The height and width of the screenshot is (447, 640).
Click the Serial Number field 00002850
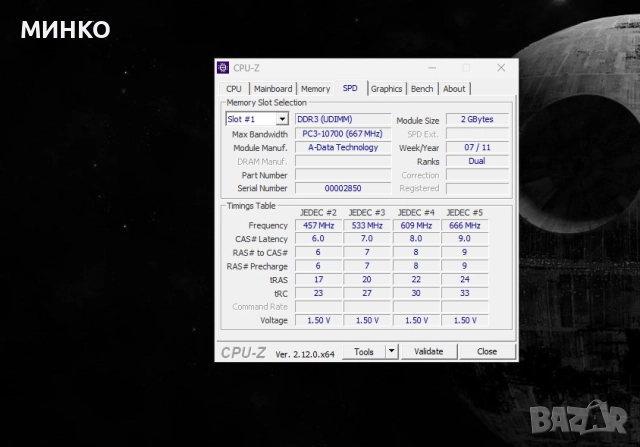coord(343,188)
